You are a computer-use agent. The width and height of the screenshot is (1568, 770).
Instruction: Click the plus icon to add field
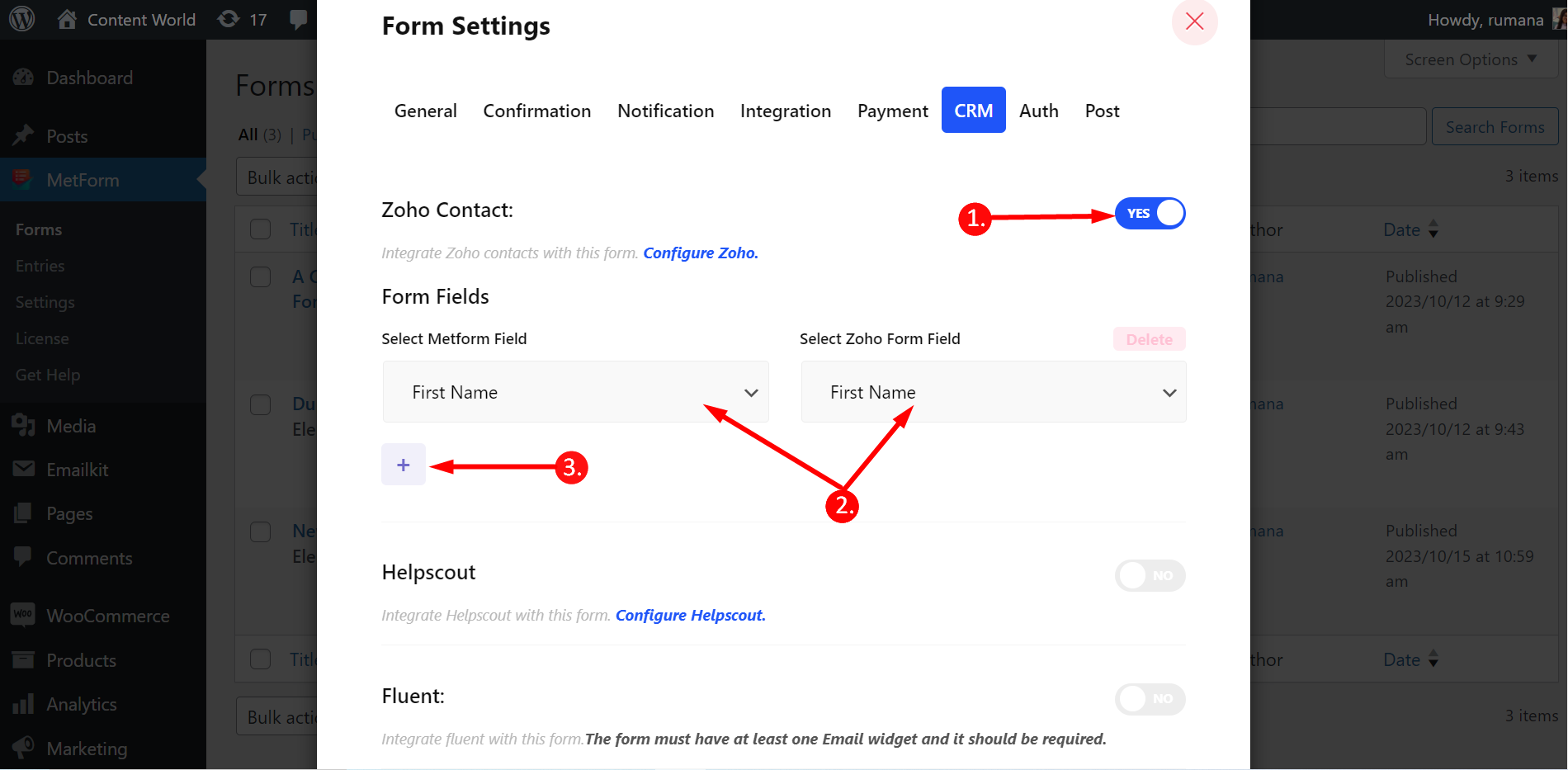(403, 465)
